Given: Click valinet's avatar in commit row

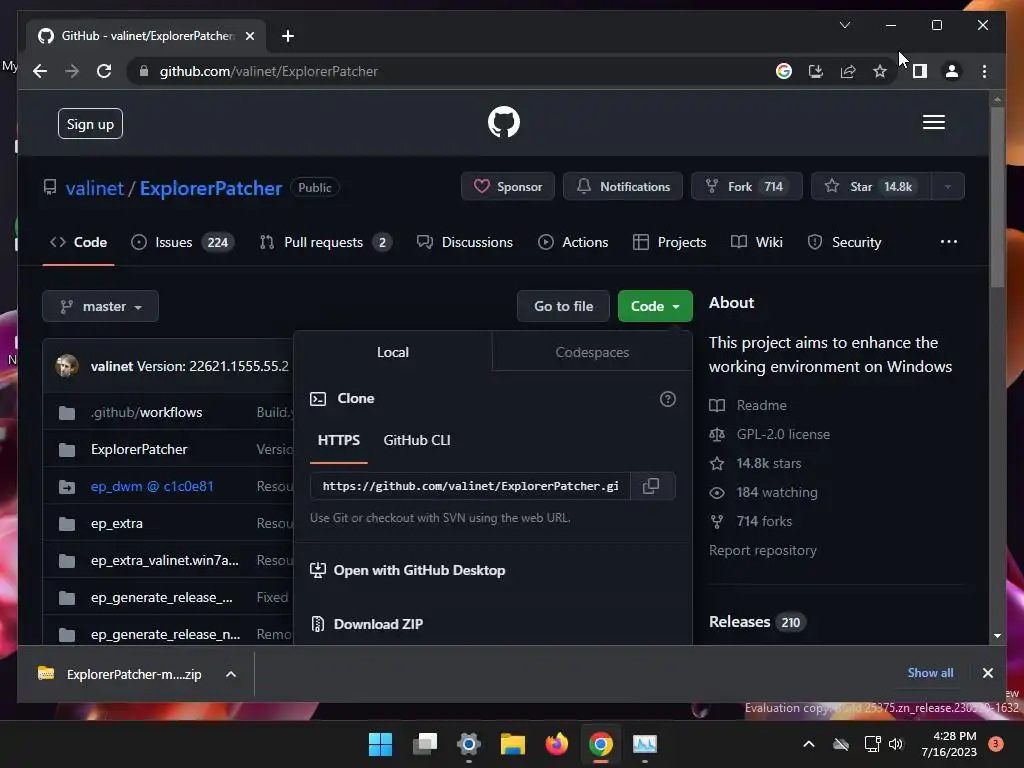Looking at the screenshot, I should [x=67, y=366].
